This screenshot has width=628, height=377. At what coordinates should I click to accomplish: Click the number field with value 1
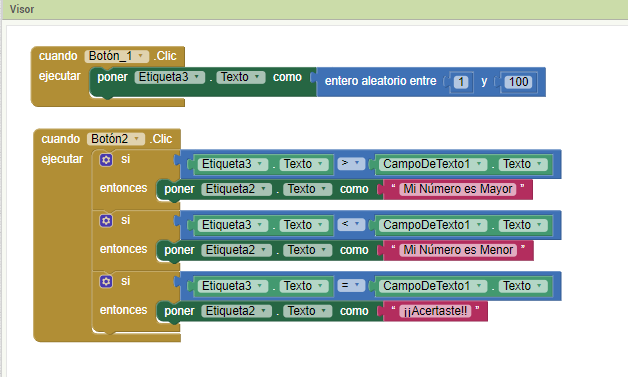click(x=461, y=82)
